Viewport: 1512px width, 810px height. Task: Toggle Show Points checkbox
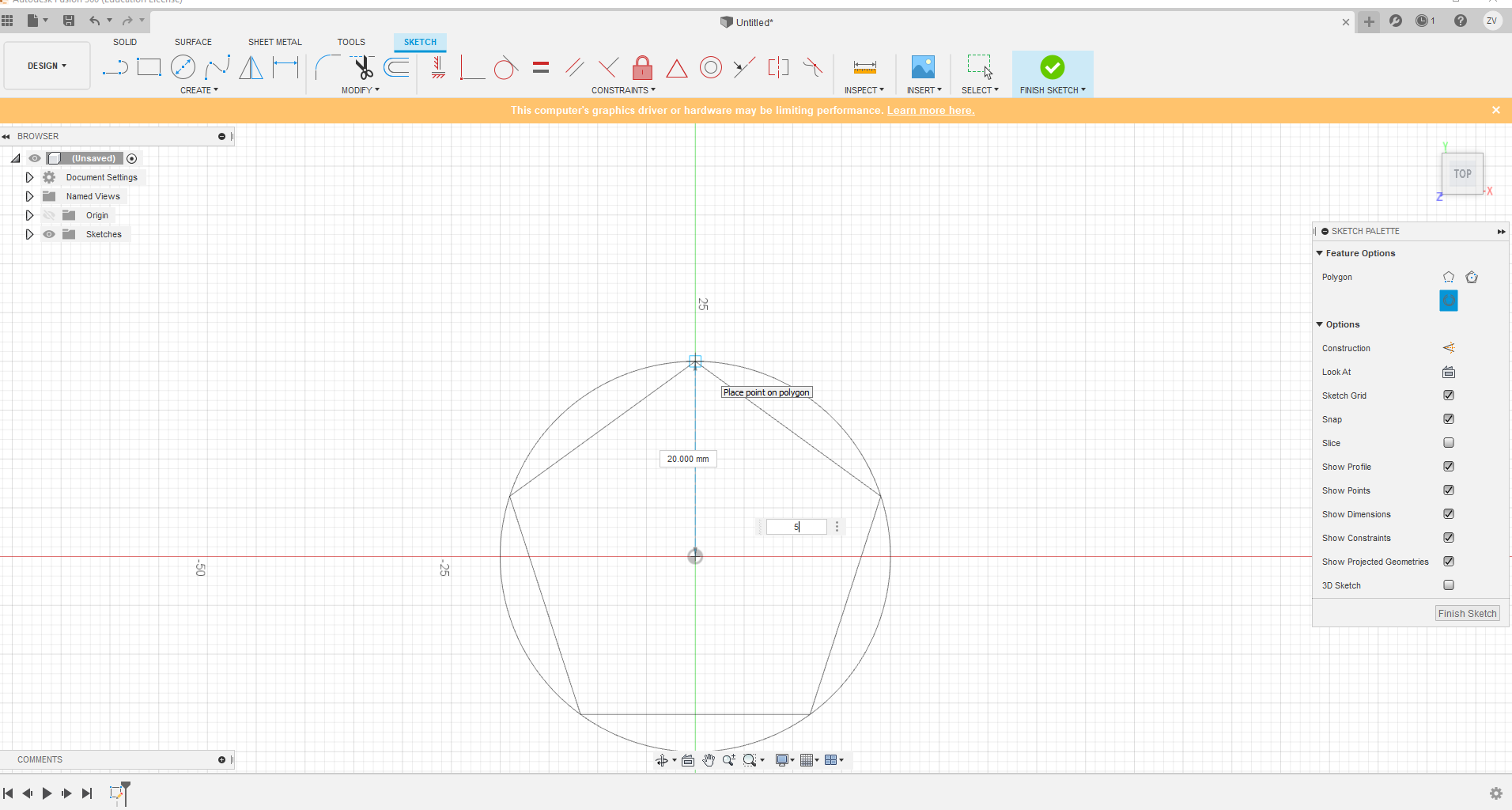point(1449,490)
